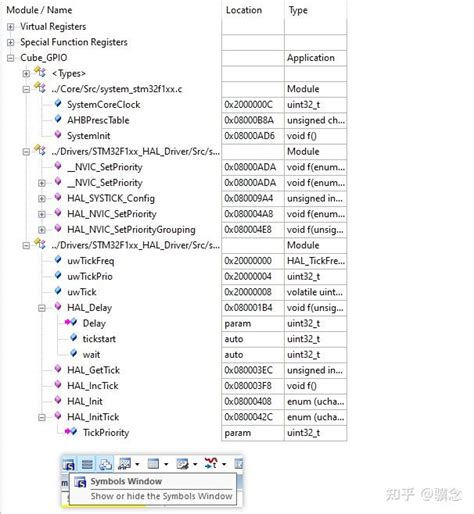Collapse the HAL_InitTick function node
The width and height of the screenshot is (474, 514).
pyautogui.click(x=42, y=417)
